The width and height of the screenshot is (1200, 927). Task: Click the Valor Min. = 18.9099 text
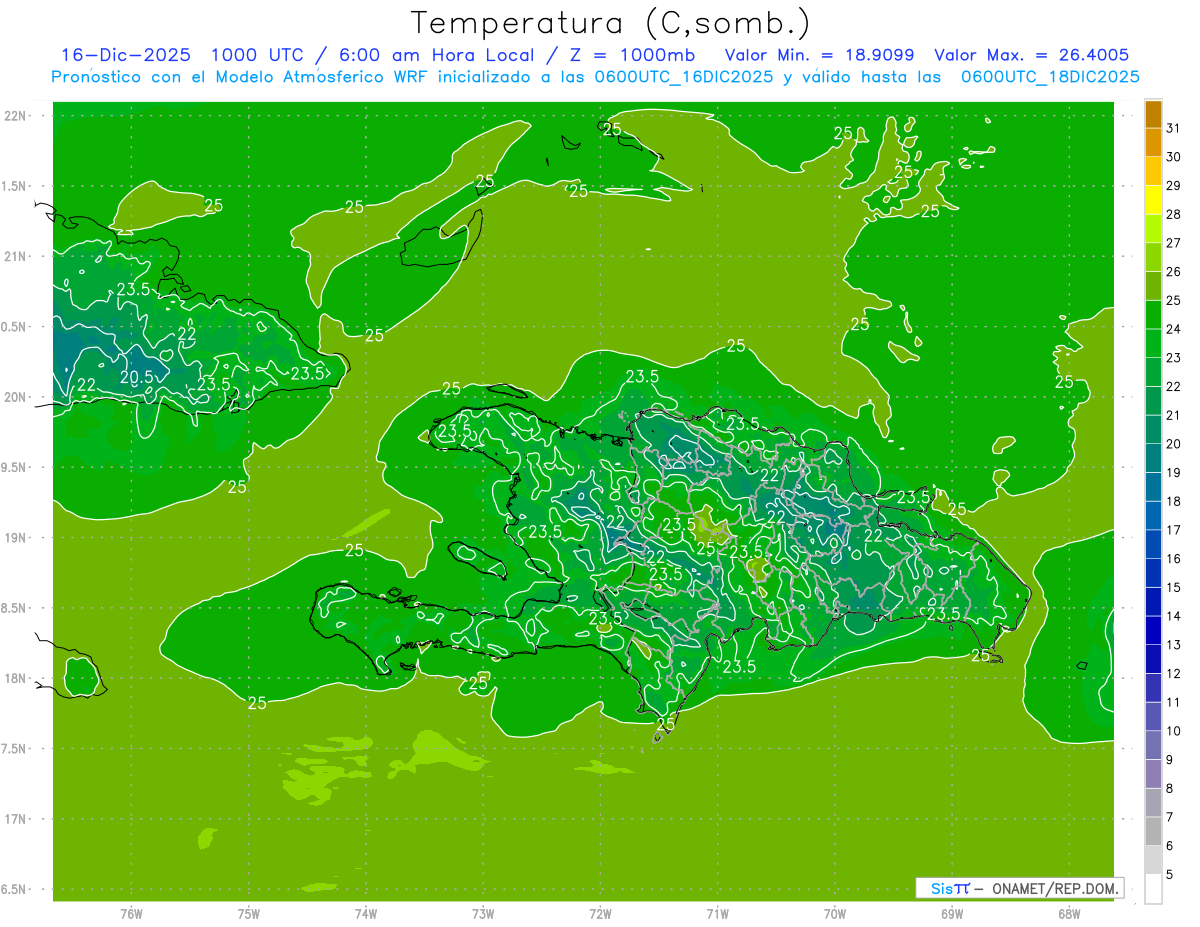click(819, 55)
